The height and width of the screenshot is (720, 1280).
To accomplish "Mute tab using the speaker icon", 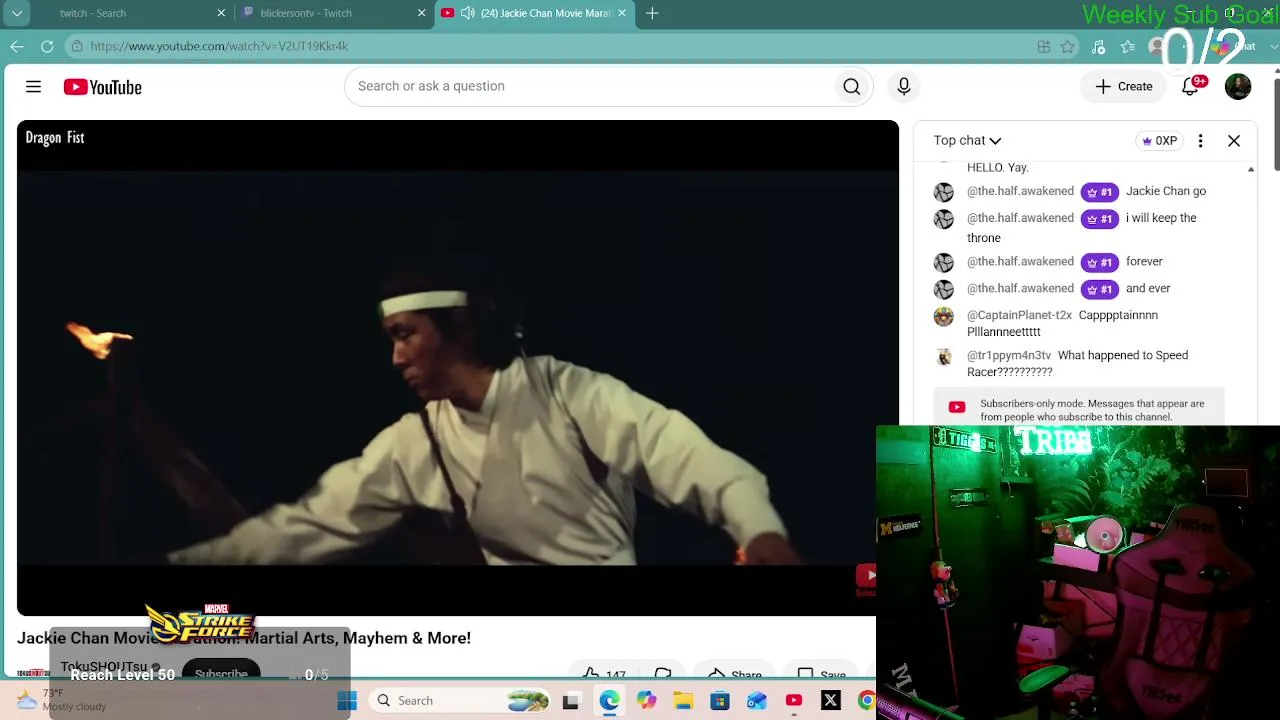I will point(467,13).
